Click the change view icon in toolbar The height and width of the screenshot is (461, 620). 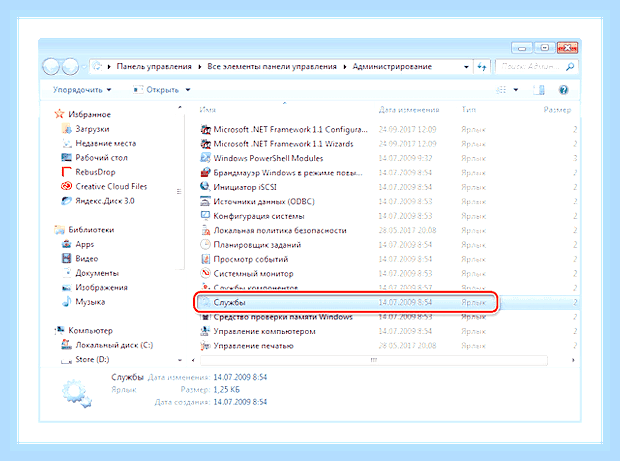coord(501,90)
